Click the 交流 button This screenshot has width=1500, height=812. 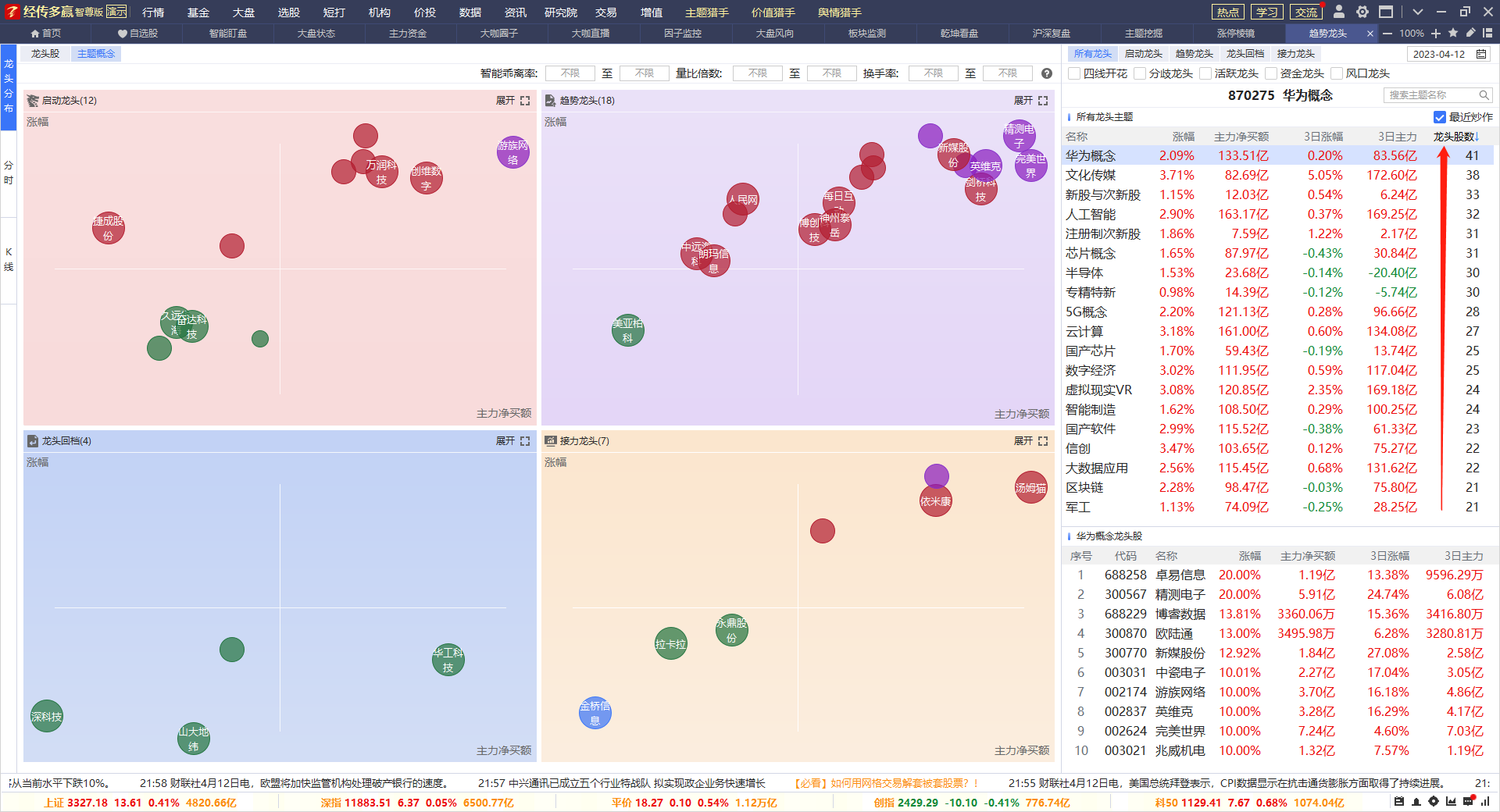tap(1306, 12)
